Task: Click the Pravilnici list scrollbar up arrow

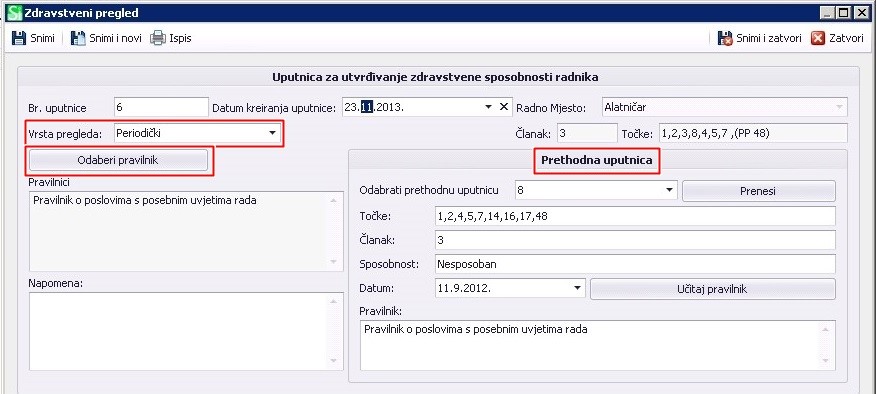Action: 334,200
